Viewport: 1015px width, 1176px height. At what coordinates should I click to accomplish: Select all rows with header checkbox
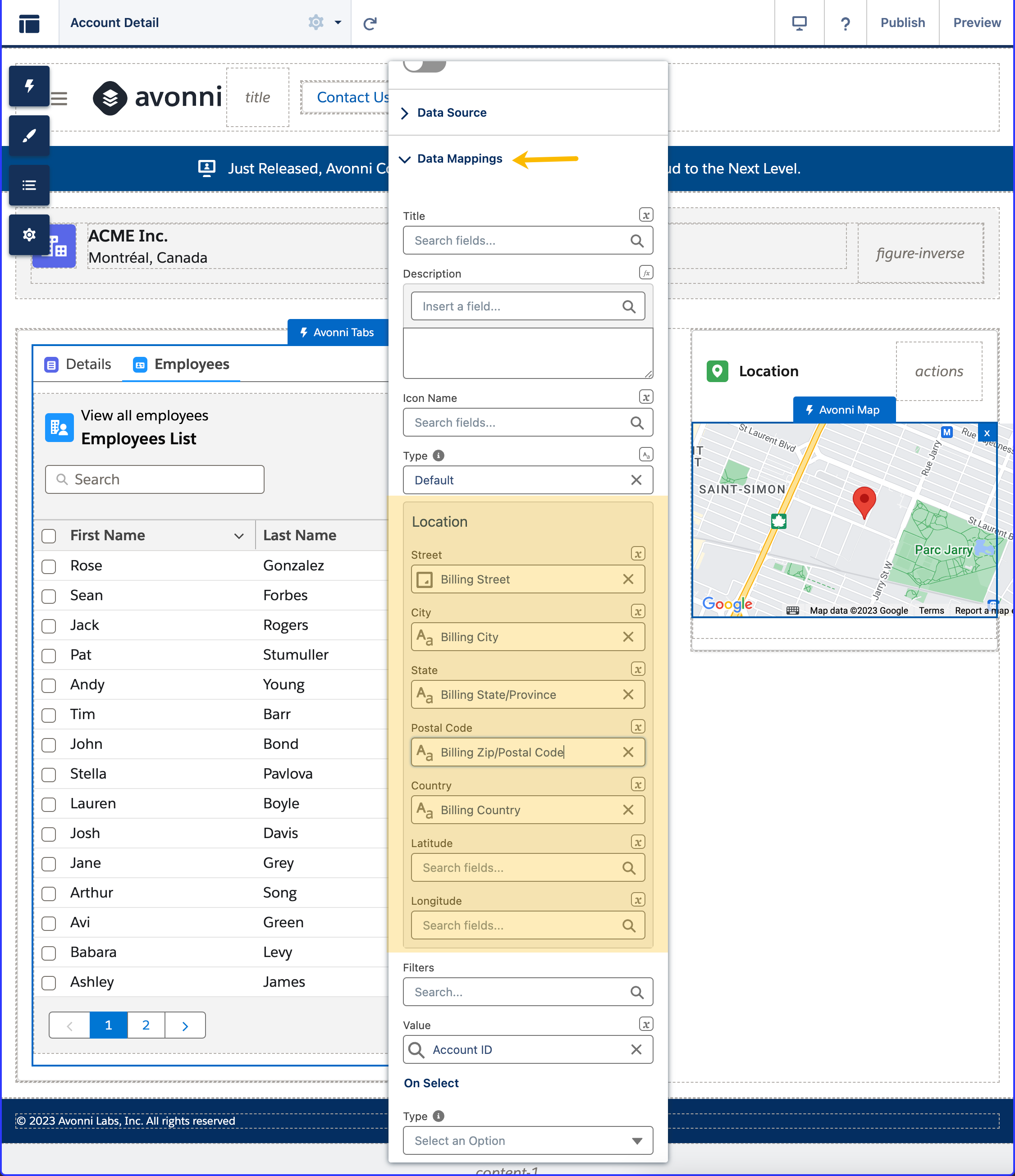[x=49, y=536]
